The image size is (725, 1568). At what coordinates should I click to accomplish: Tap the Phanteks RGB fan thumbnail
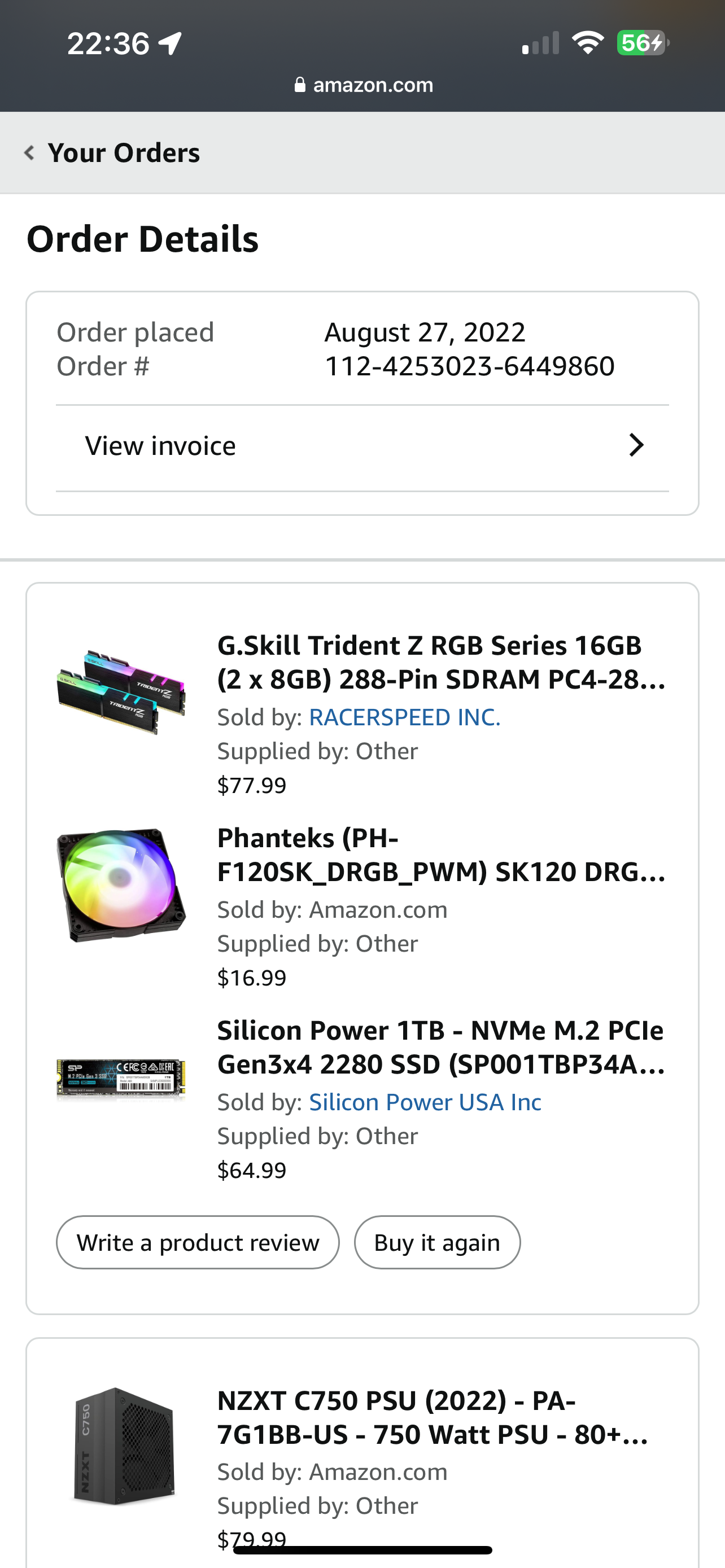(x=121, y=885)
